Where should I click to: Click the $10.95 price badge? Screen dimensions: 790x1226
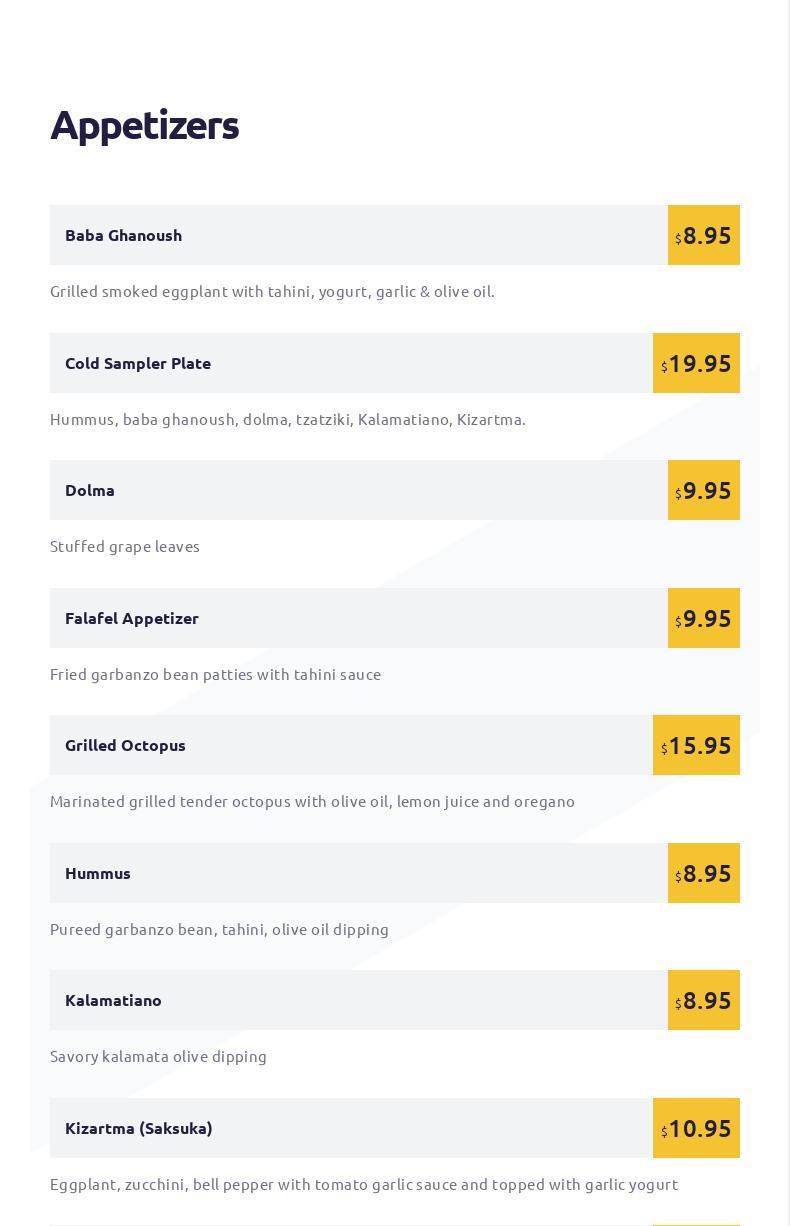(696, 1128)
